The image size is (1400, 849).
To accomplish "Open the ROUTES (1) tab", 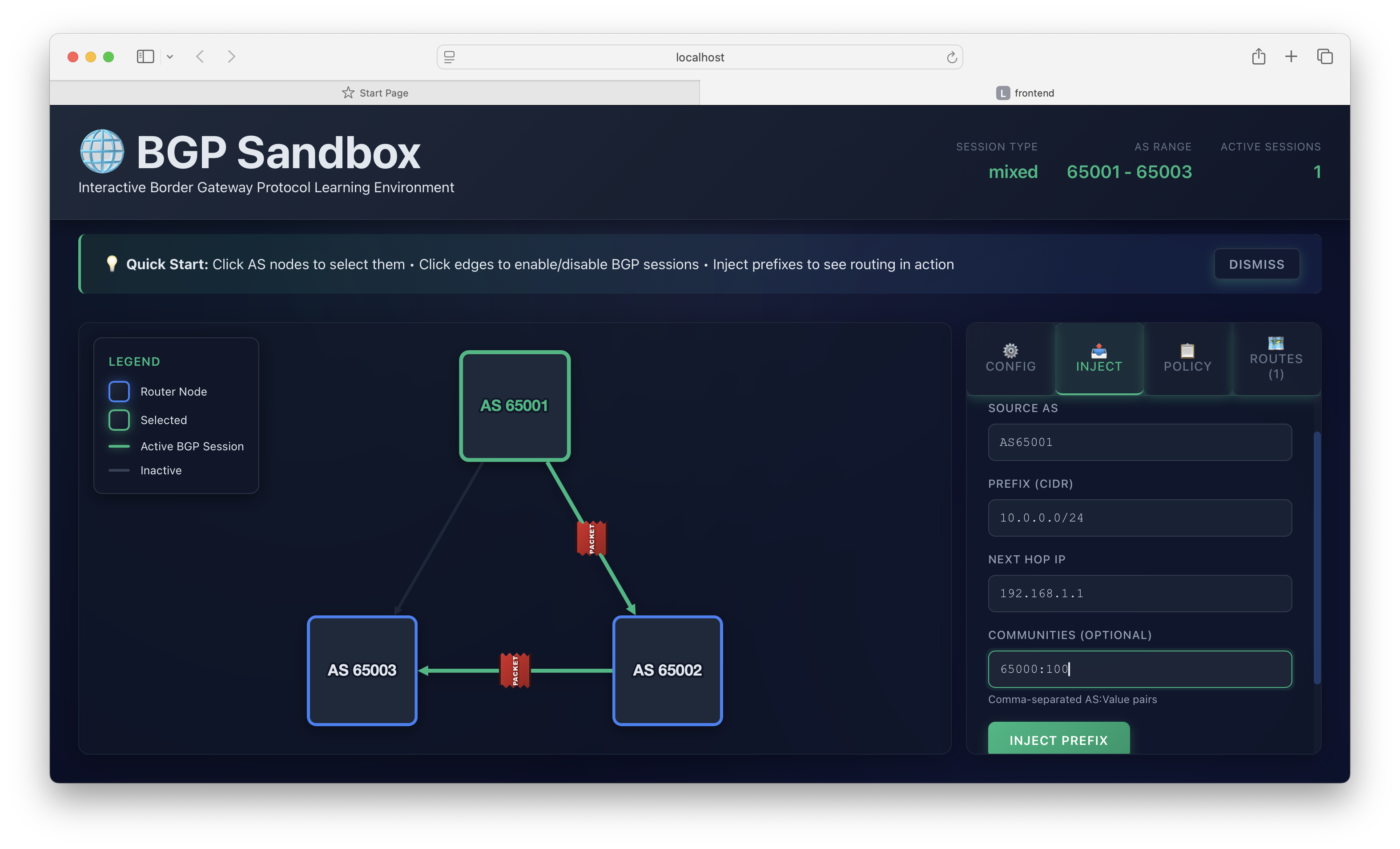I will tap(1275, 359).
